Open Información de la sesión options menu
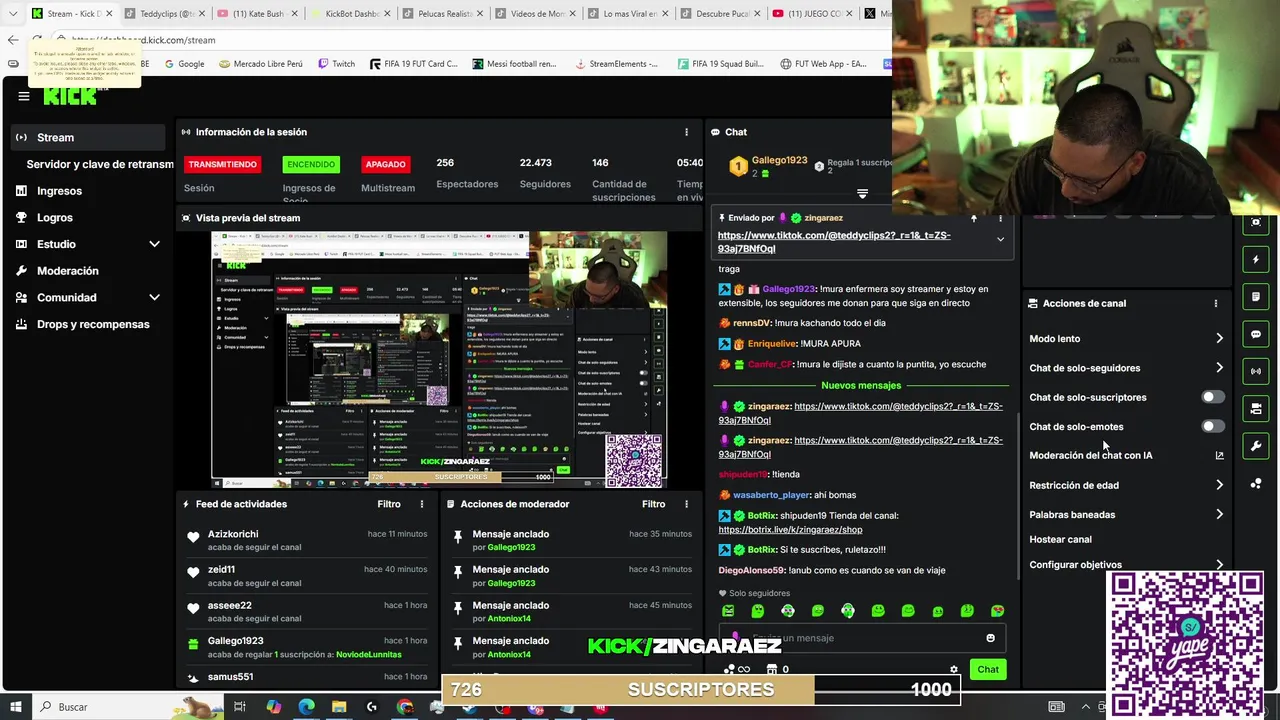 coord(686,132)
